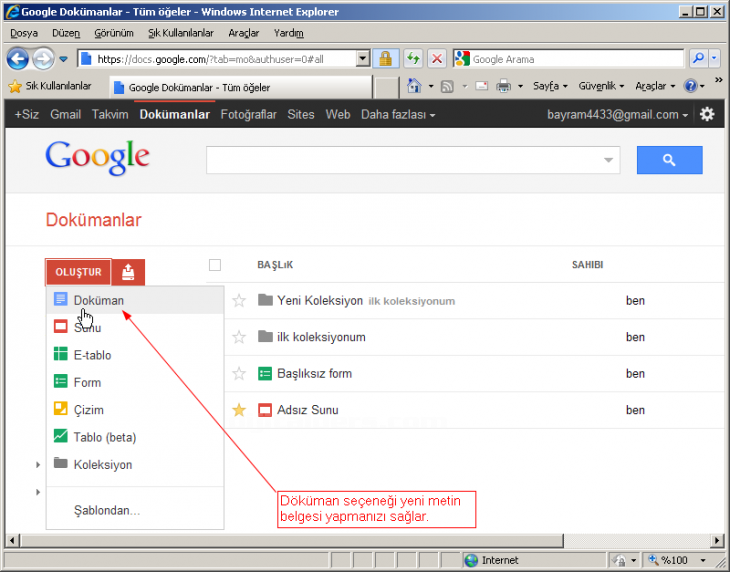Choose Çizim from the create menu
The width and height of the screenshot is (730, 572).
click(x=135, y=410)
